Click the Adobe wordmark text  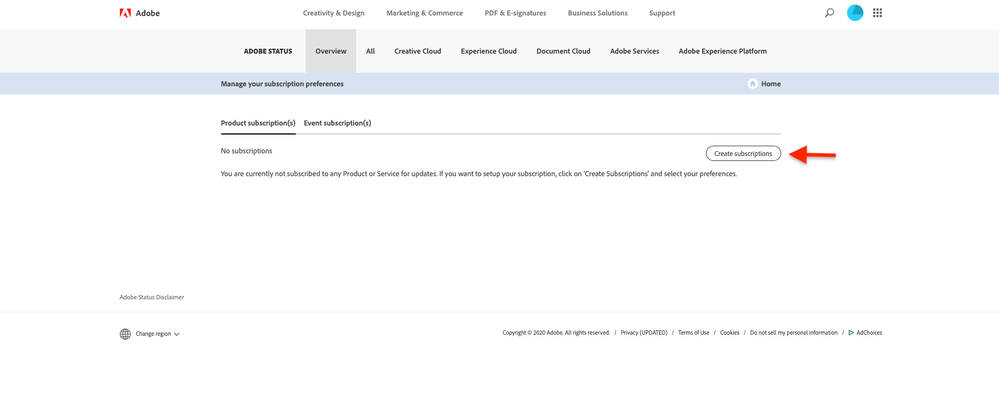pyautogui.click(x=148, y=13)
